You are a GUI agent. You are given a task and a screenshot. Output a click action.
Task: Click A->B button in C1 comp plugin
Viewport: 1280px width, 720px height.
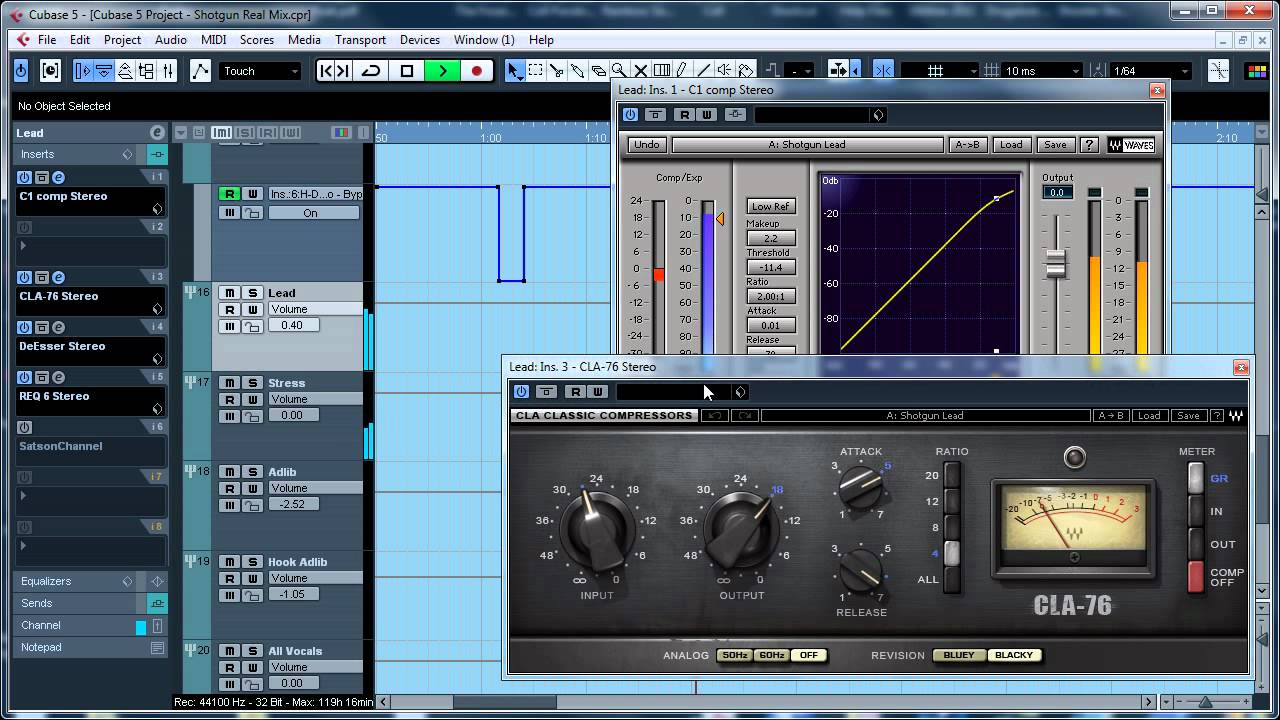pos(968,145)
